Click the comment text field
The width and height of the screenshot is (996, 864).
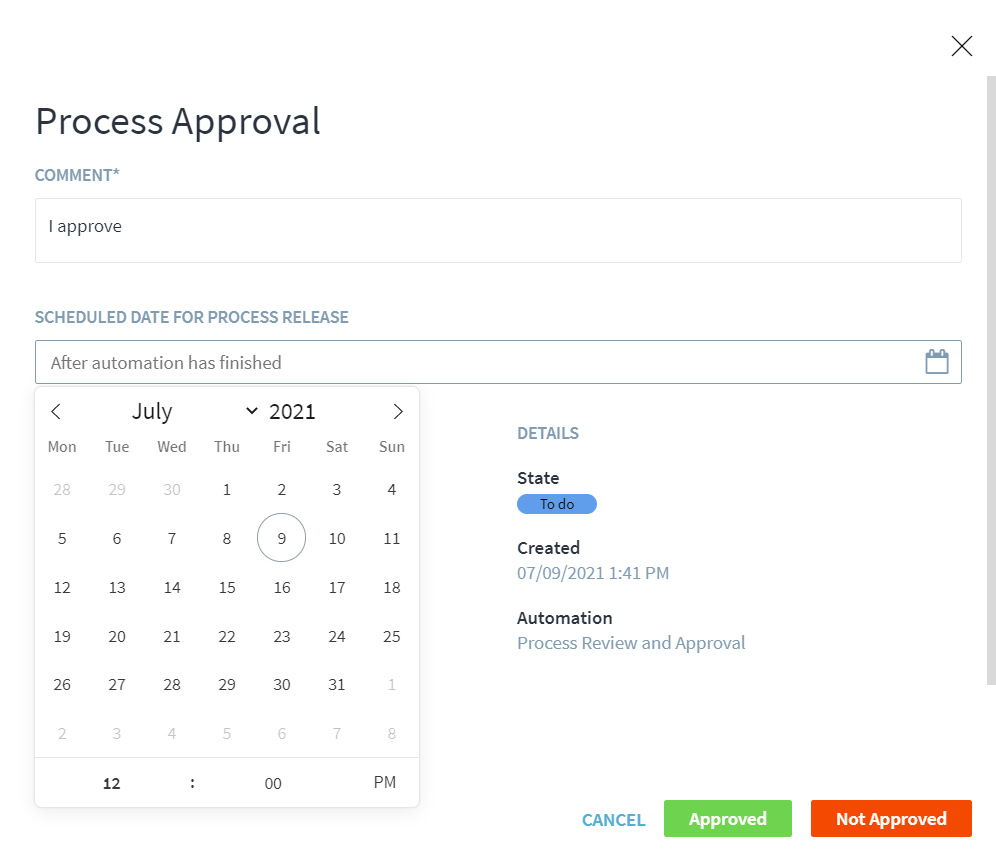point(498,230)
